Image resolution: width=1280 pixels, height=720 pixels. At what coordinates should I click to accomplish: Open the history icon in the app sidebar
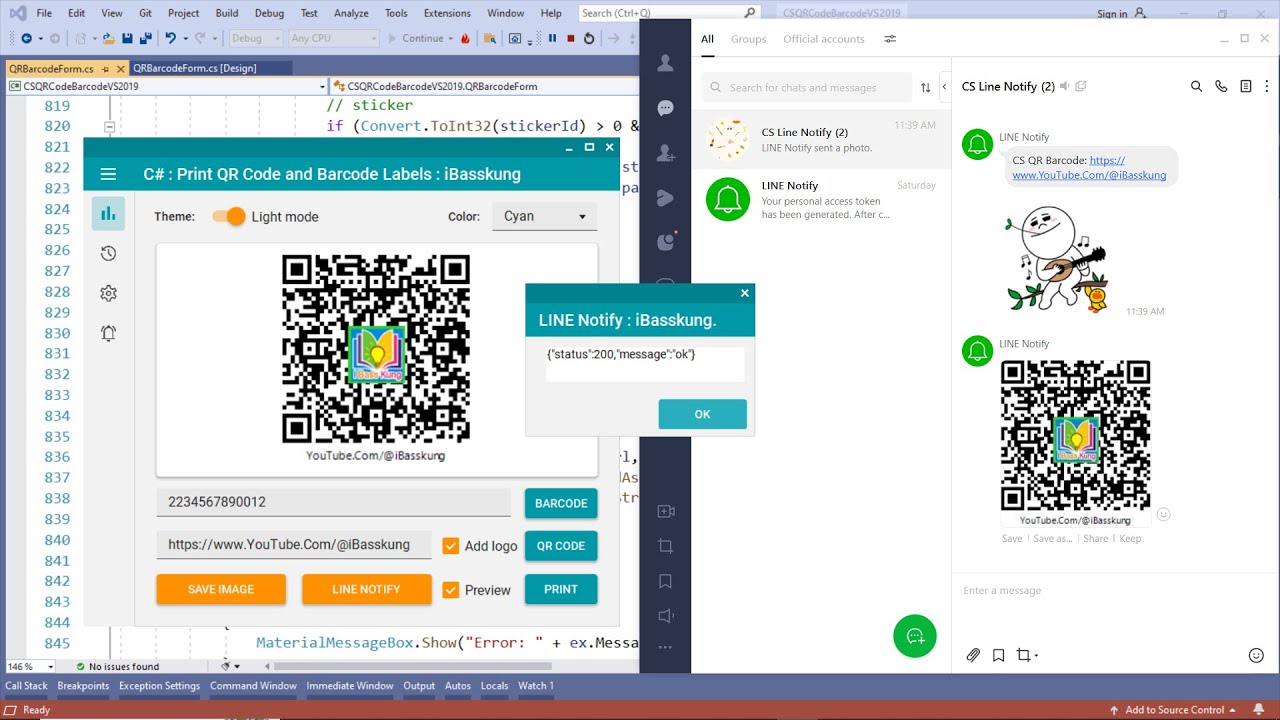point(108,254)
